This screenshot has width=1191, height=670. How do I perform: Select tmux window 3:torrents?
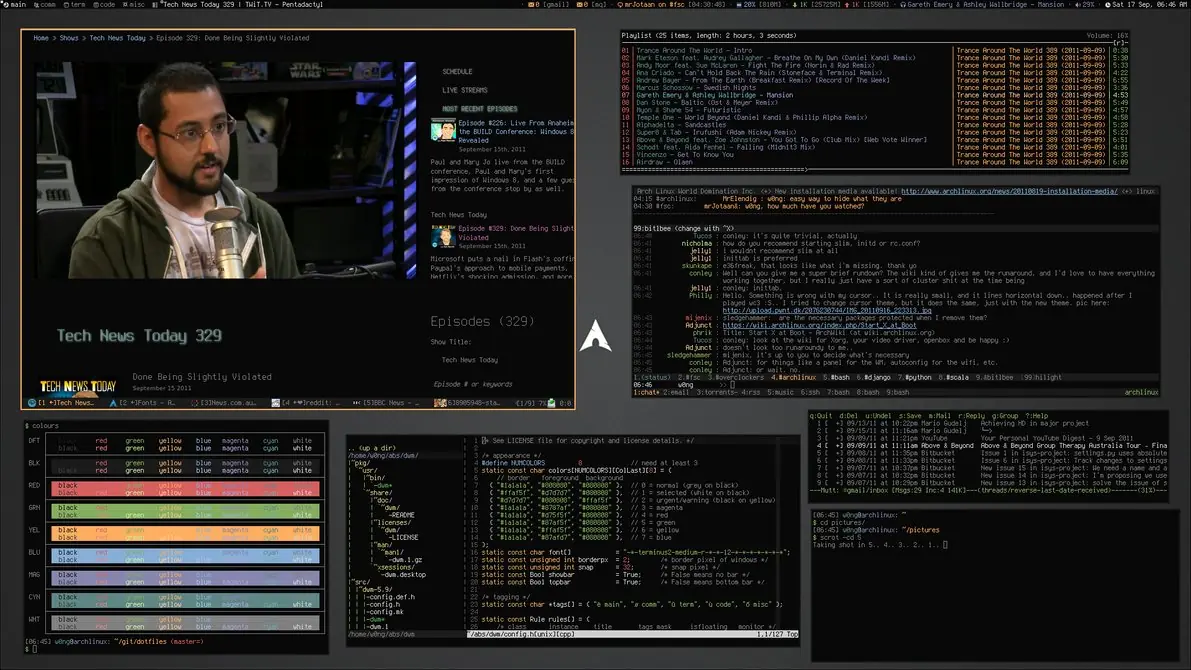[x=716, y=393]
